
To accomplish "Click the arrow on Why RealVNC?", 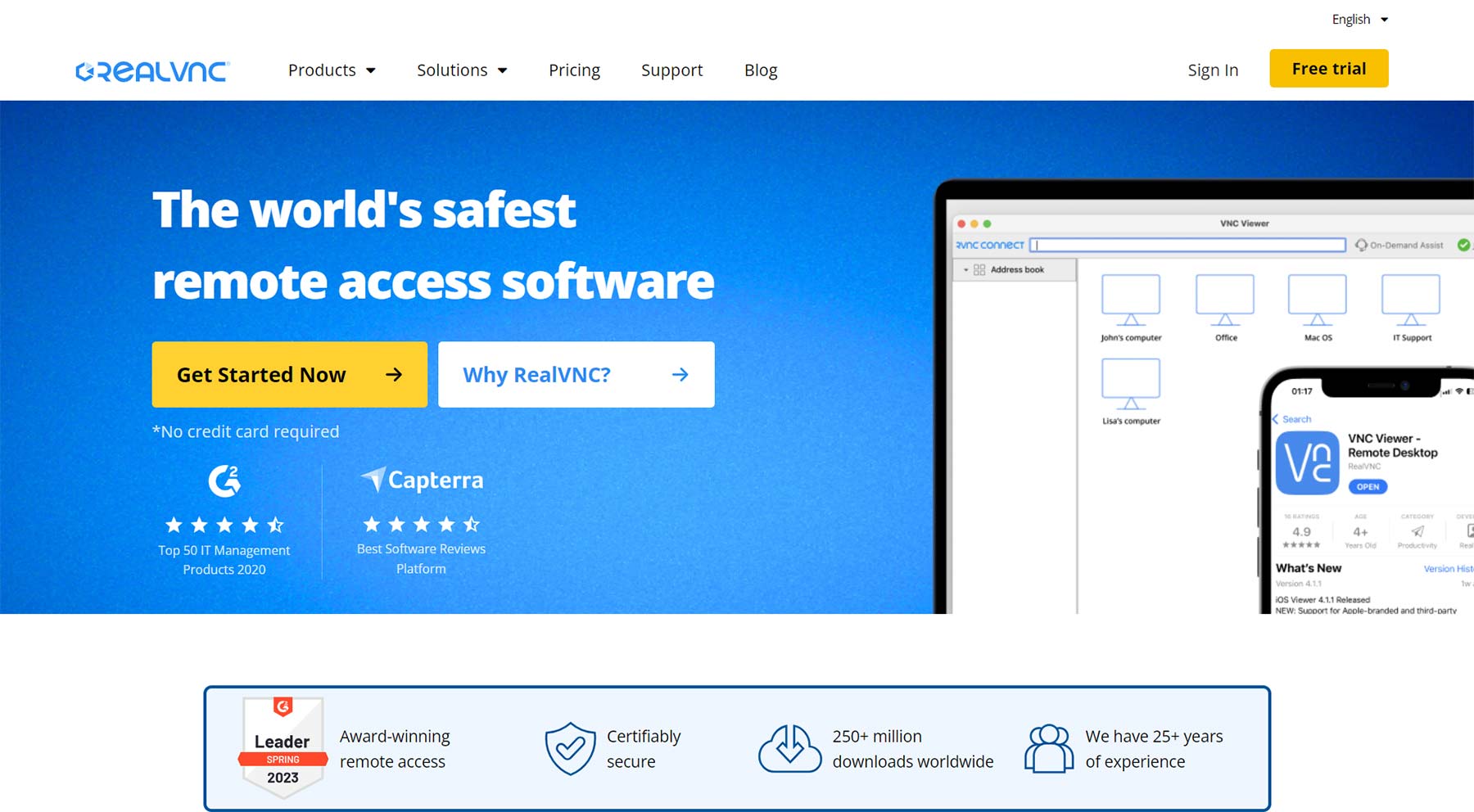I will (x=680, y=374).
